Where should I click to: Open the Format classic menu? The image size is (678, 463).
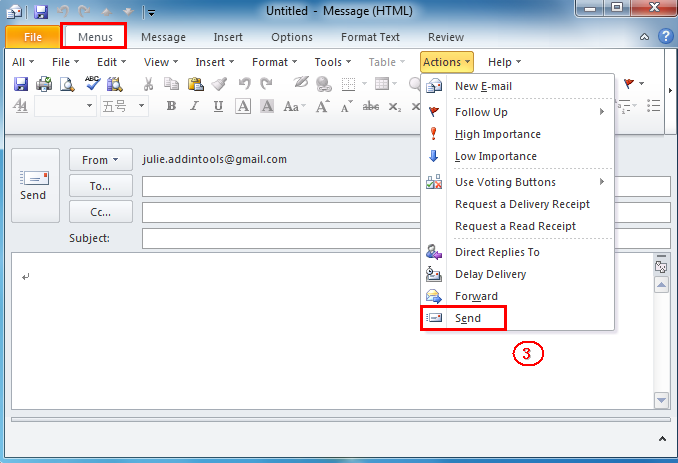pos(275,62)
